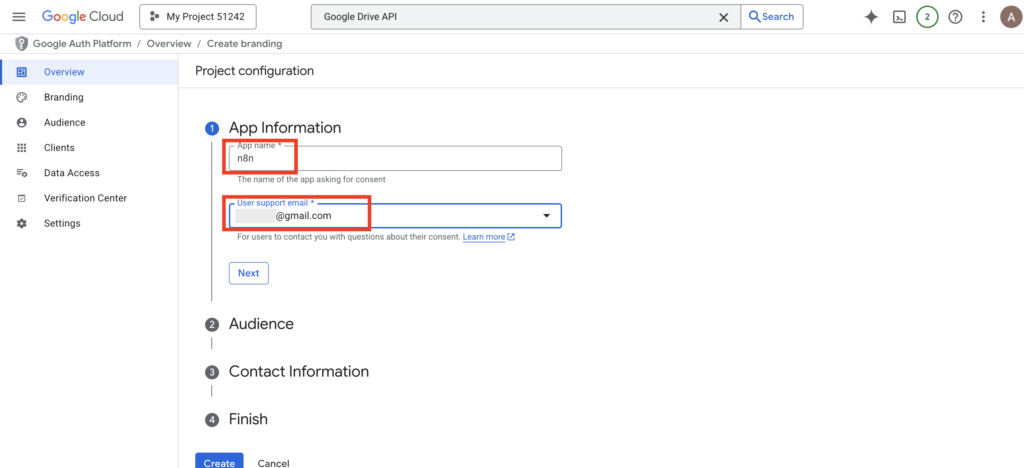Expand the Audience step section

pos(261,324)
